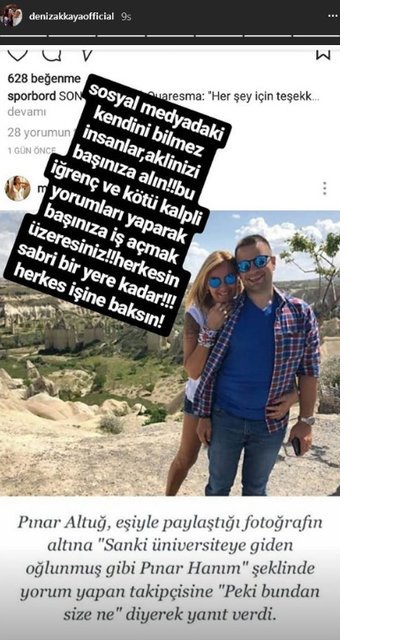The width and height of the screenshot is (400, 640).
Task: Click the 9s story time indicator
Action: pyautogui.click(x=126, y=16)
